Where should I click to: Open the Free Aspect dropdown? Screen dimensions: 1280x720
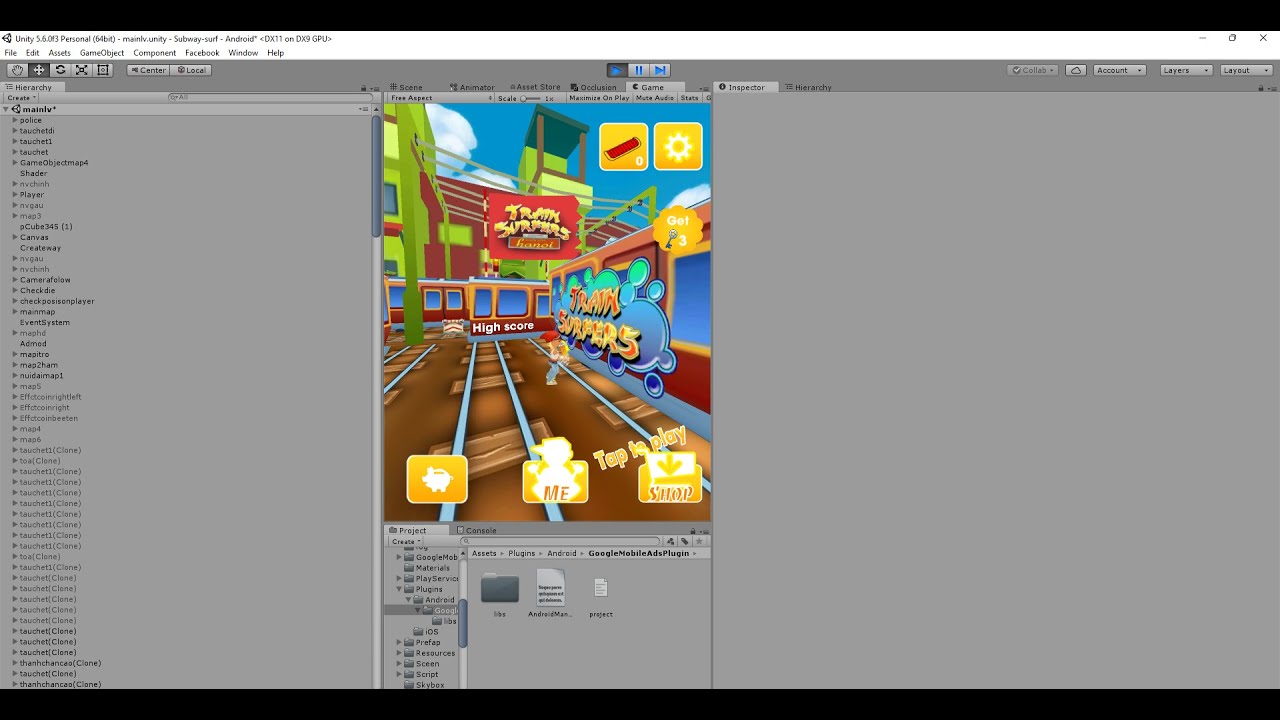click(441, 98)
